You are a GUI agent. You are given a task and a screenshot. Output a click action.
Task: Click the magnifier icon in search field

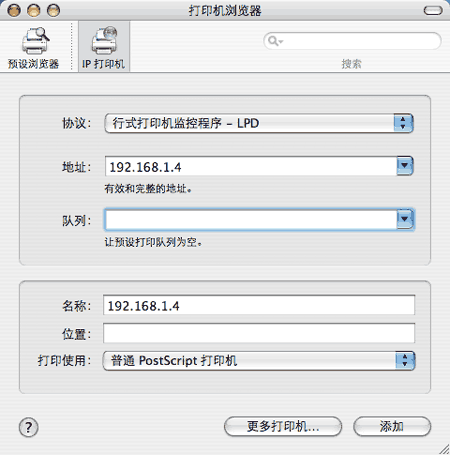click(275, 41)
